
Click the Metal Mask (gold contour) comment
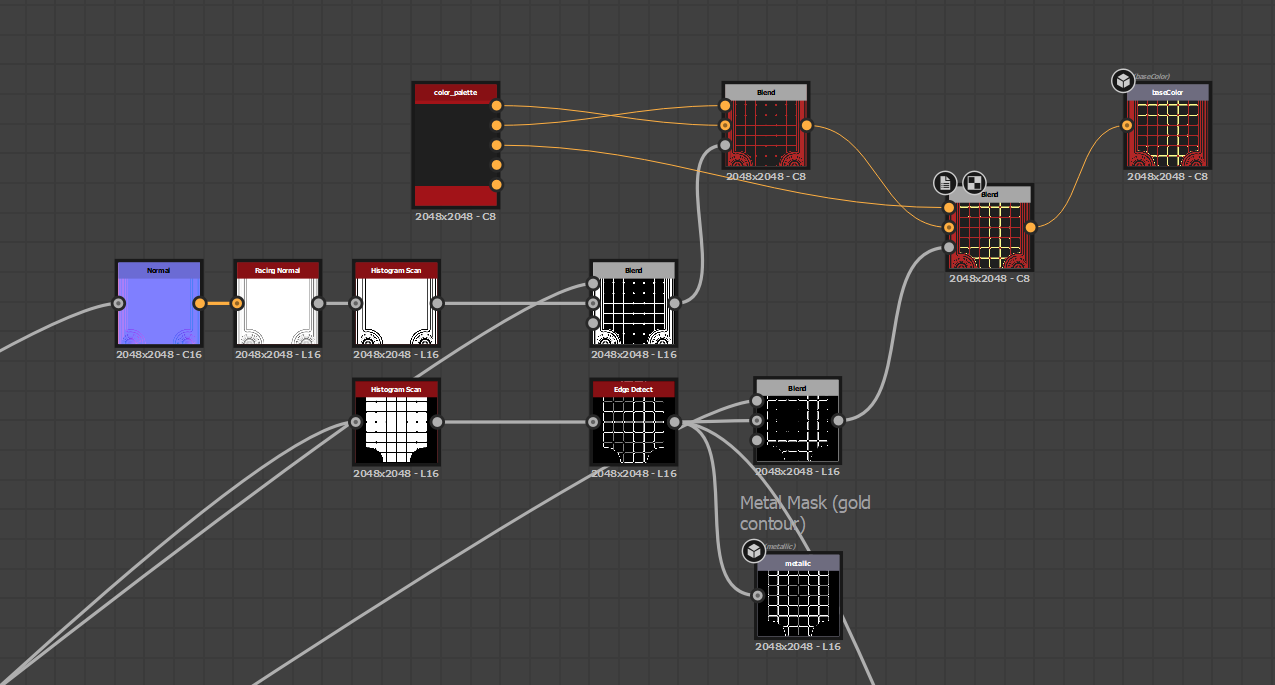pos(805,512)
